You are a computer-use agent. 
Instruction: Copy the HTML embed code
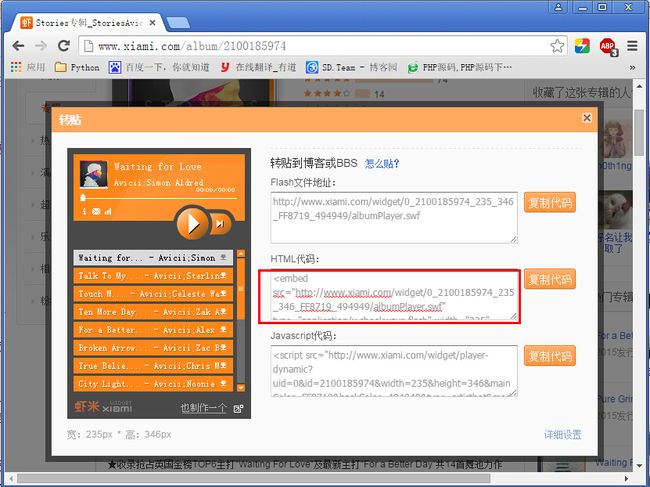[550, 279]
